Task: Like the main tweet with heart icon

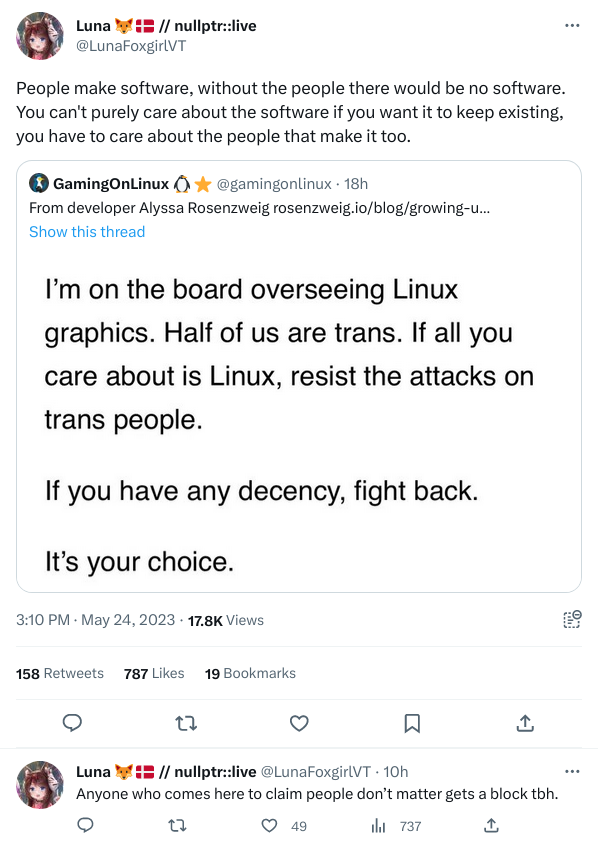Action: click(x=299, y=723)
